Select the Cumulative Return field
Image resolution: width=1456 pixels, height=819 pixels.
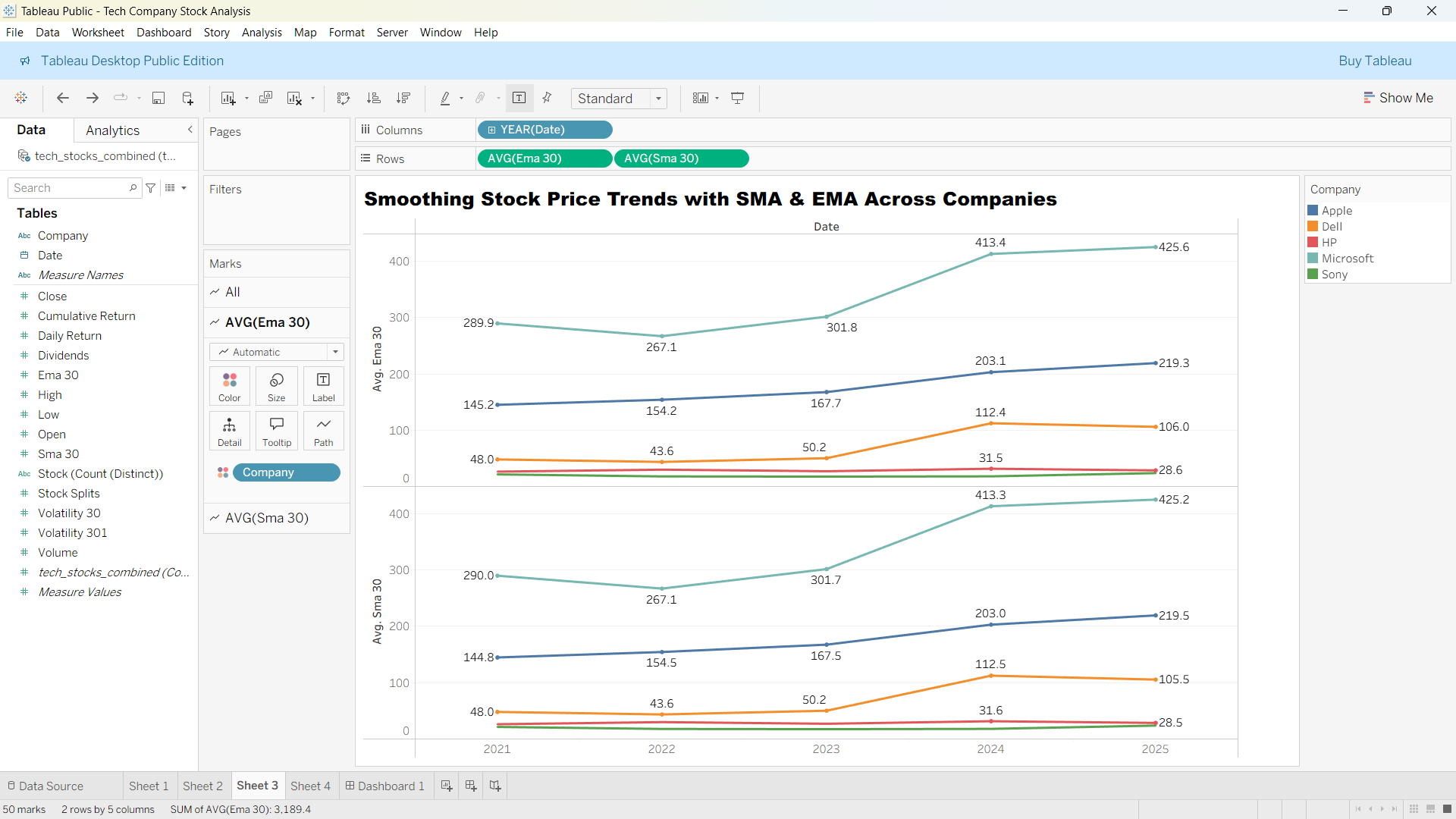click(x=86, y=316)
